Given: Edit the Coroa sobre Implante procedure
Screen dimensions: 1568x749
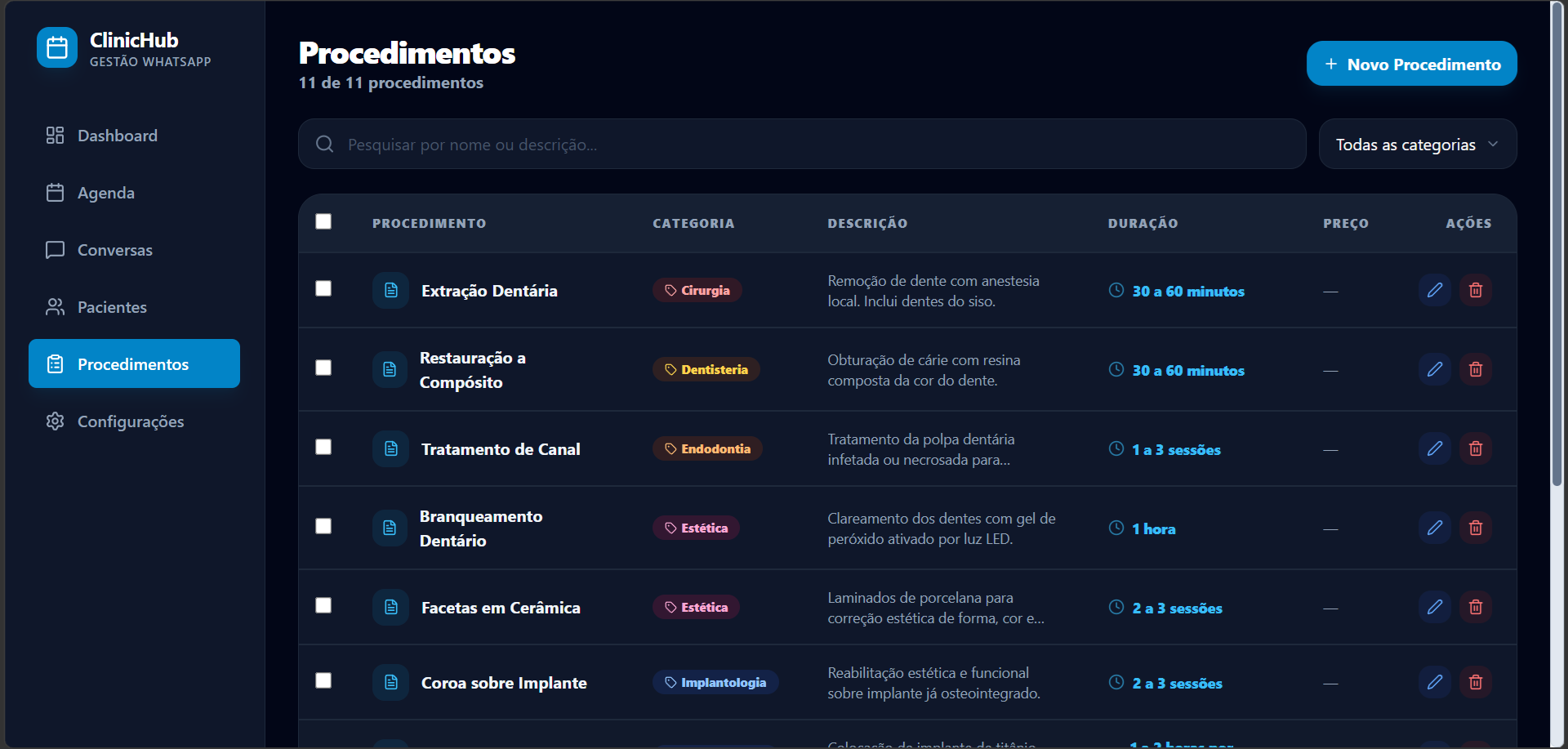Looking at the screenshot, I should 1435,682.
